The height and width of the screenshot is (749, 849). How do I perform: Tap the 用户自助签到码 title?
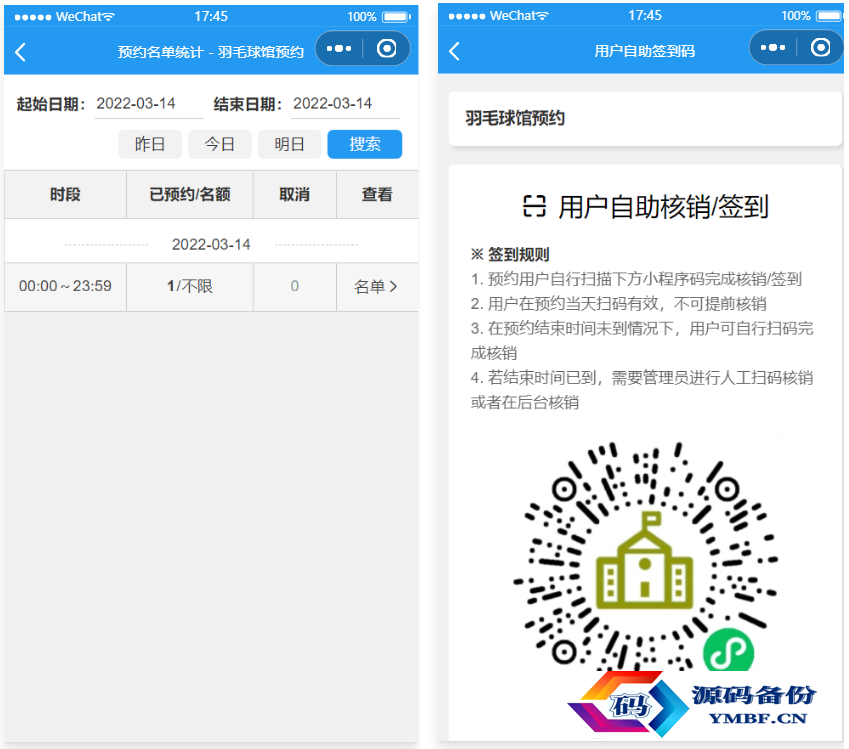644,51
